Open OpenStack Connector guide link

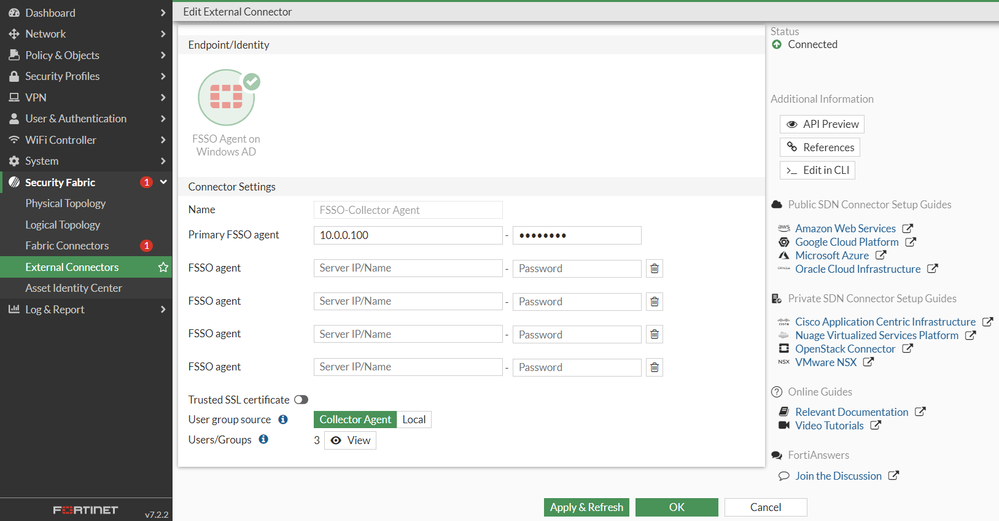(845, 349)
